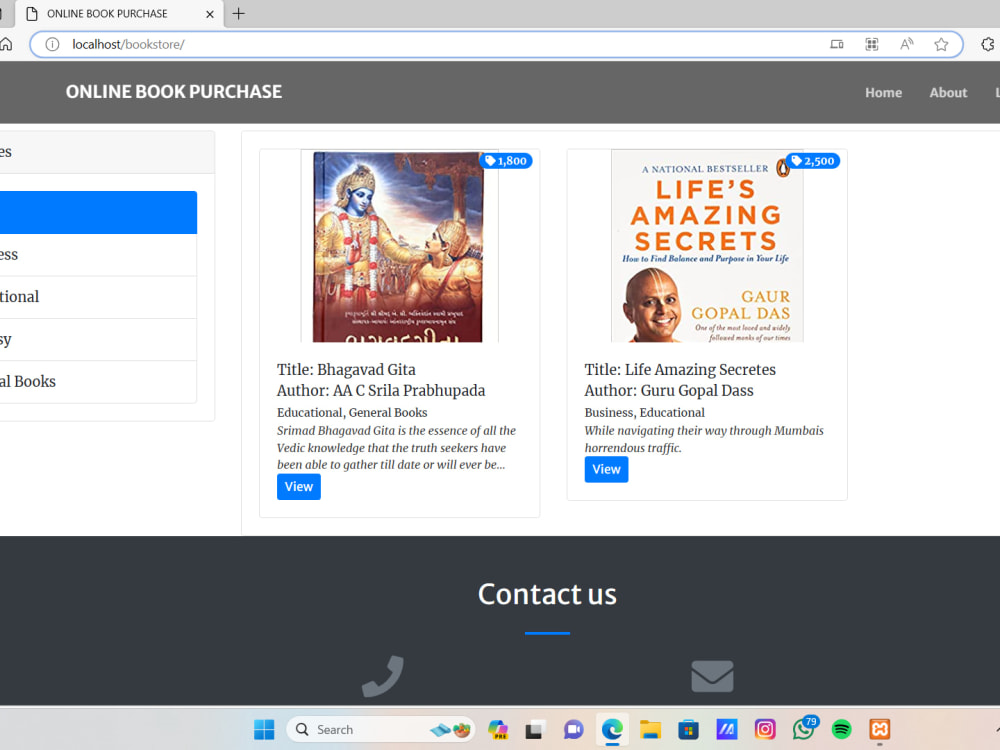Open a new browser tab

239,13
